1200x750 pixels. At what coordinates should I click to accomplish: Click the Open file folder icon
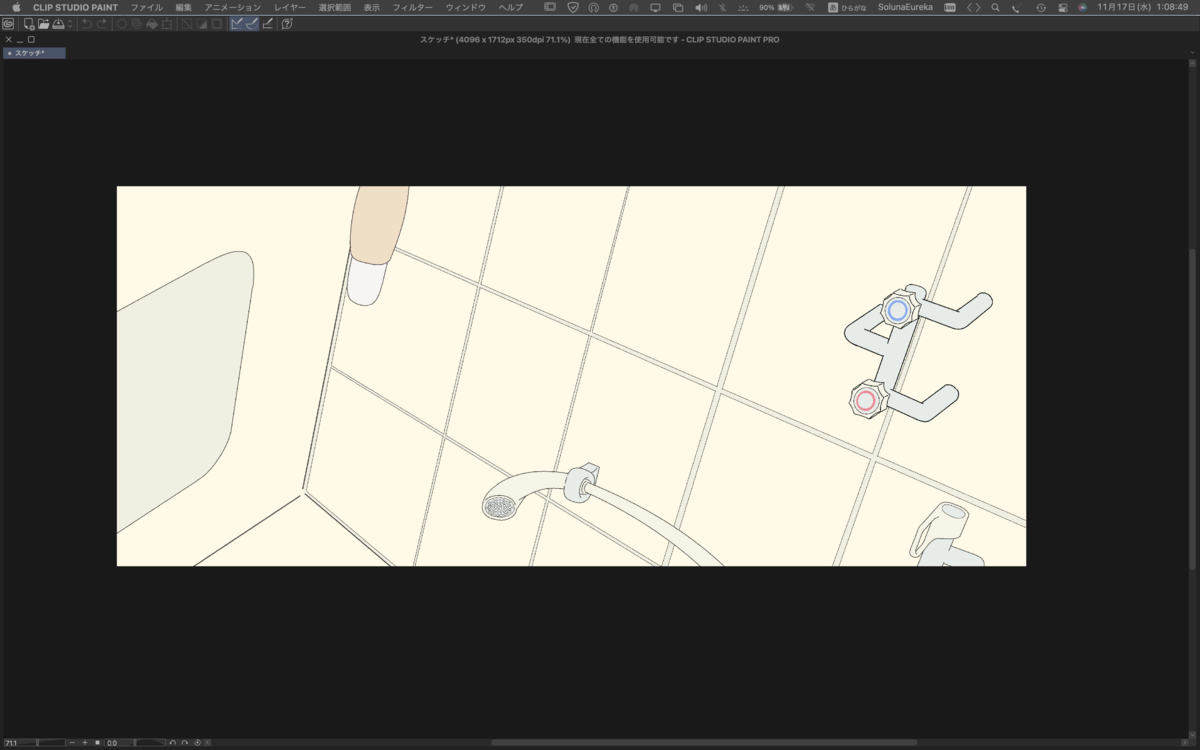44,24
